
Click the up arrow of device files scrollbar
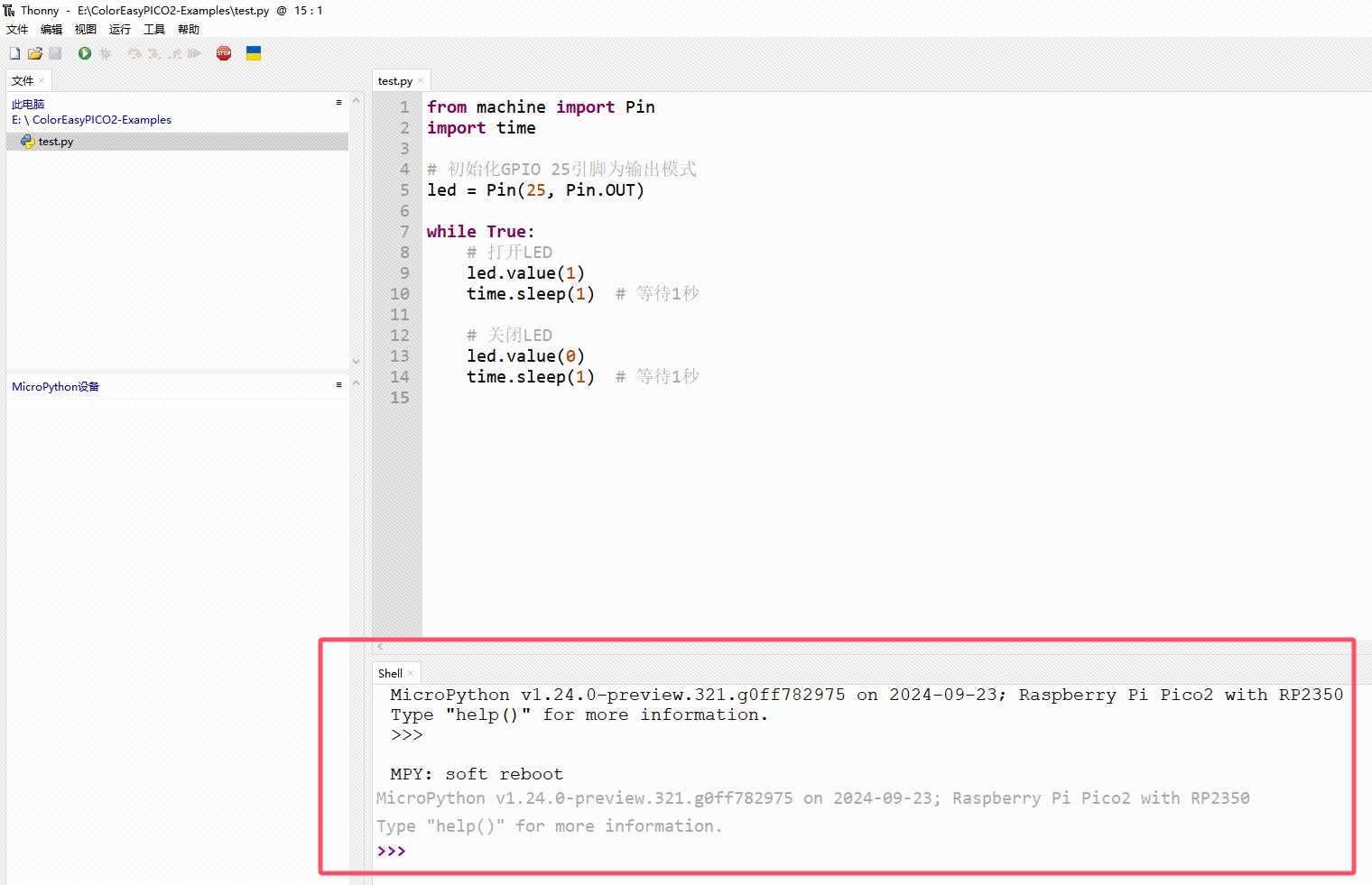(x=356, y=383)
